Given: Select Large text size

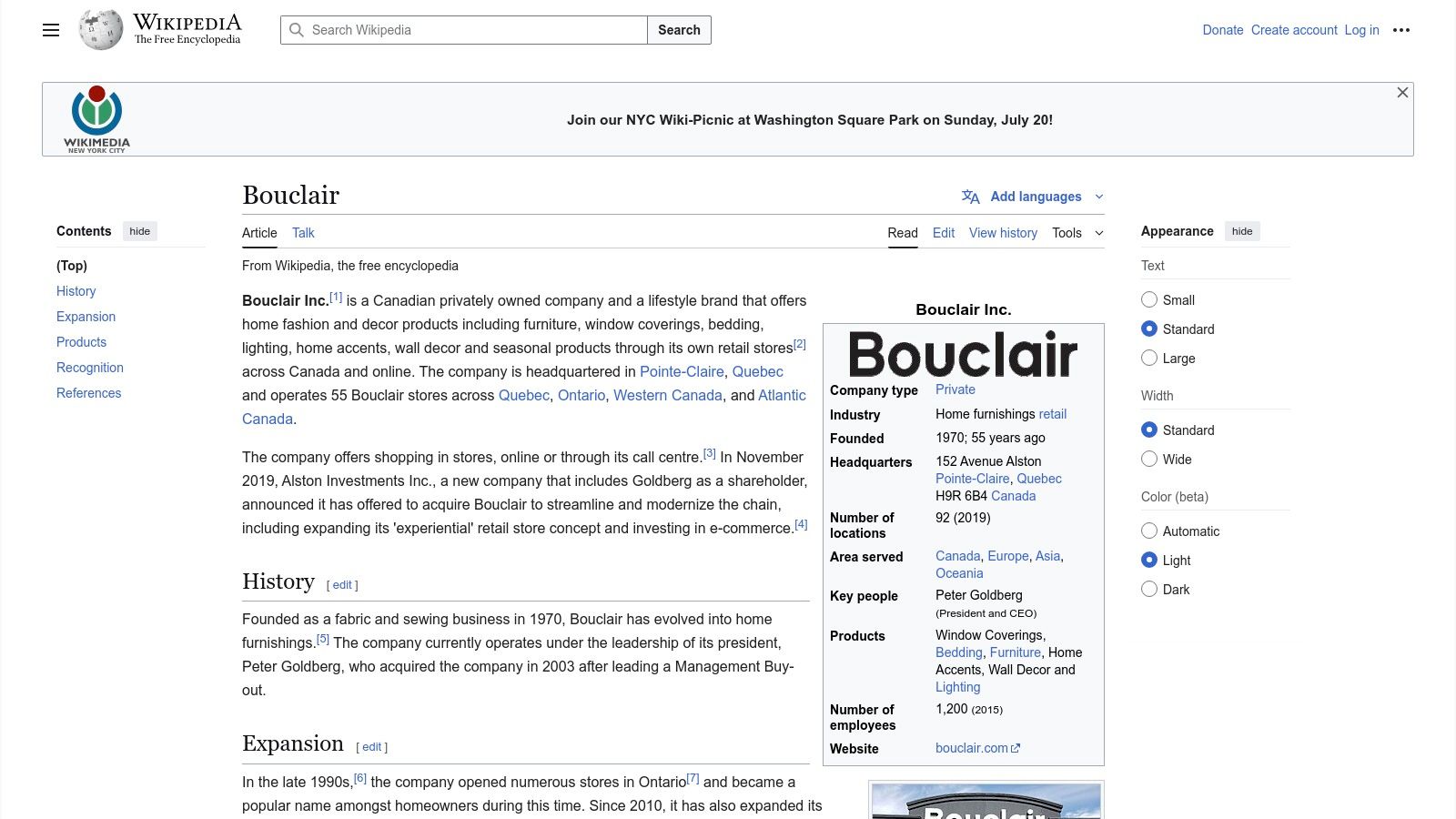Looking at the screenshot, I should [x=1149, y=358].
